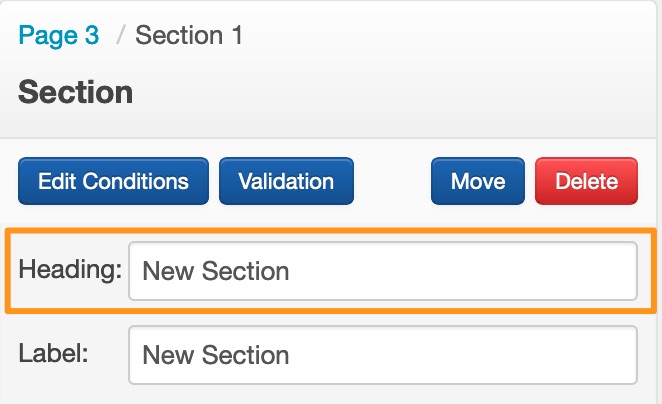Open the Validation settings button
The image size is (662, 404).
[x=286, y=181]
